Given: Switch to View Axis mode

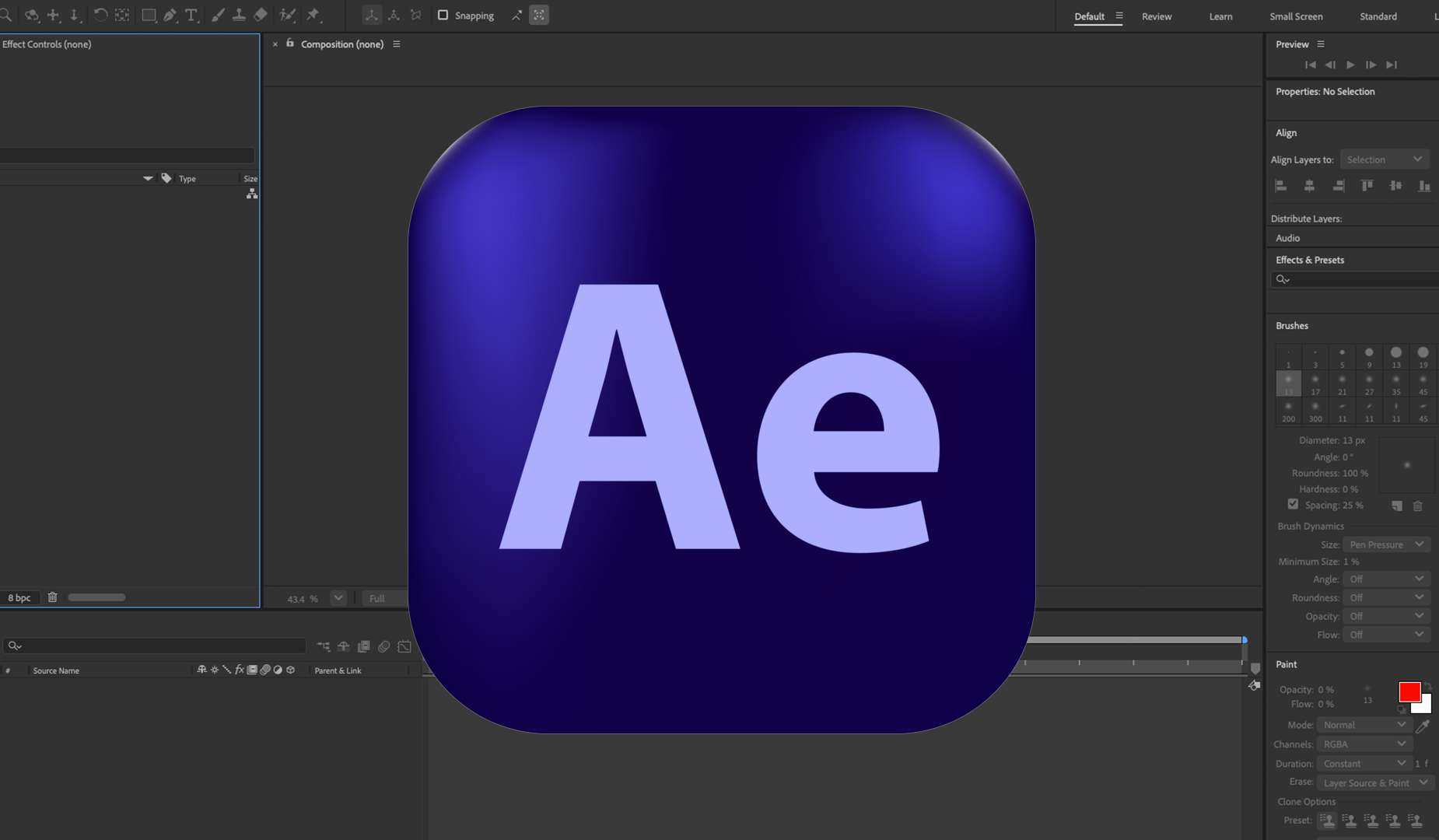Looking at the screenshot, I should pyautogui.click(x=416, y=15).
